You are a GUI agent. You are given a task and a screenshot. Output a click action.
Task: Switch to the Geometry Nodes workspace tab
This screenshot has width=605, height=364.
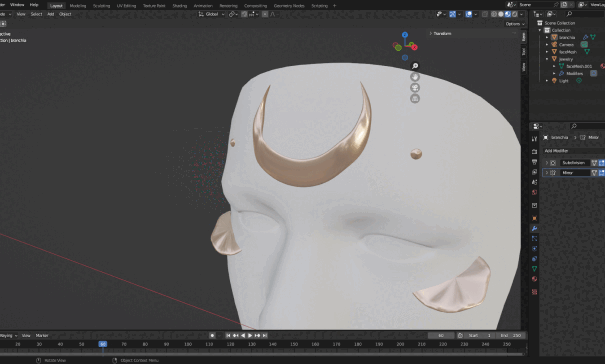289,6
